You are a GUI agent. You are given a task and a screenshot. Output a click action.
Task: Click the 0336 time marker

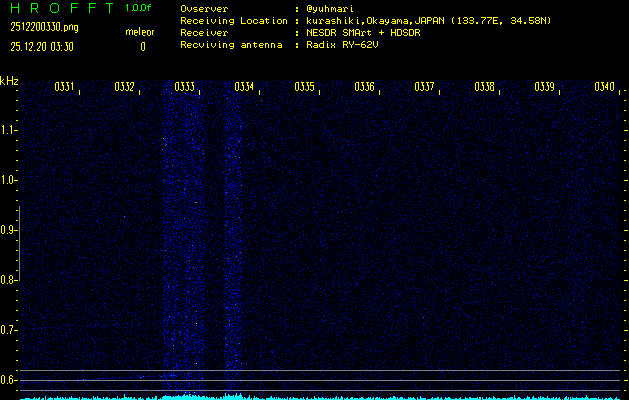click(x=364, y=87)
